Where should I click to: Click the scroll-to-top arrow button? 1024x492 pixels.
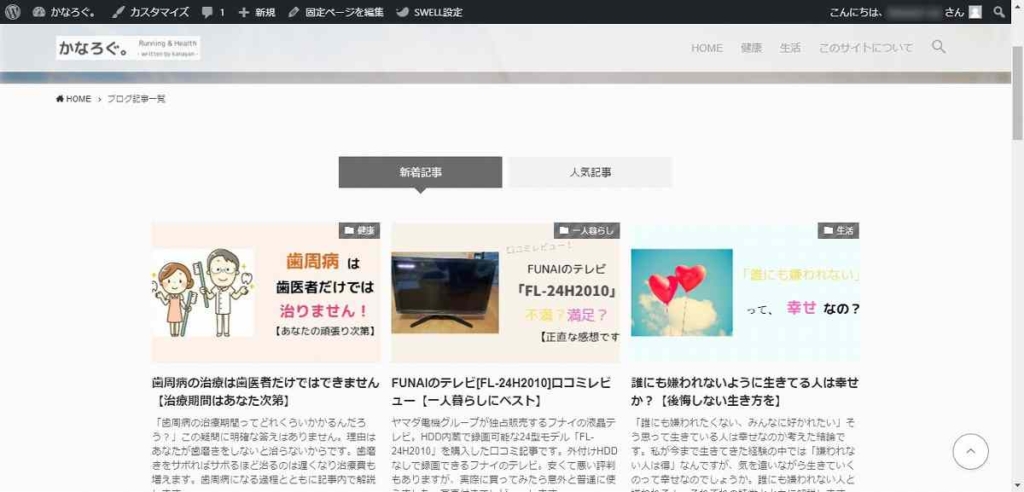(970, 451)
